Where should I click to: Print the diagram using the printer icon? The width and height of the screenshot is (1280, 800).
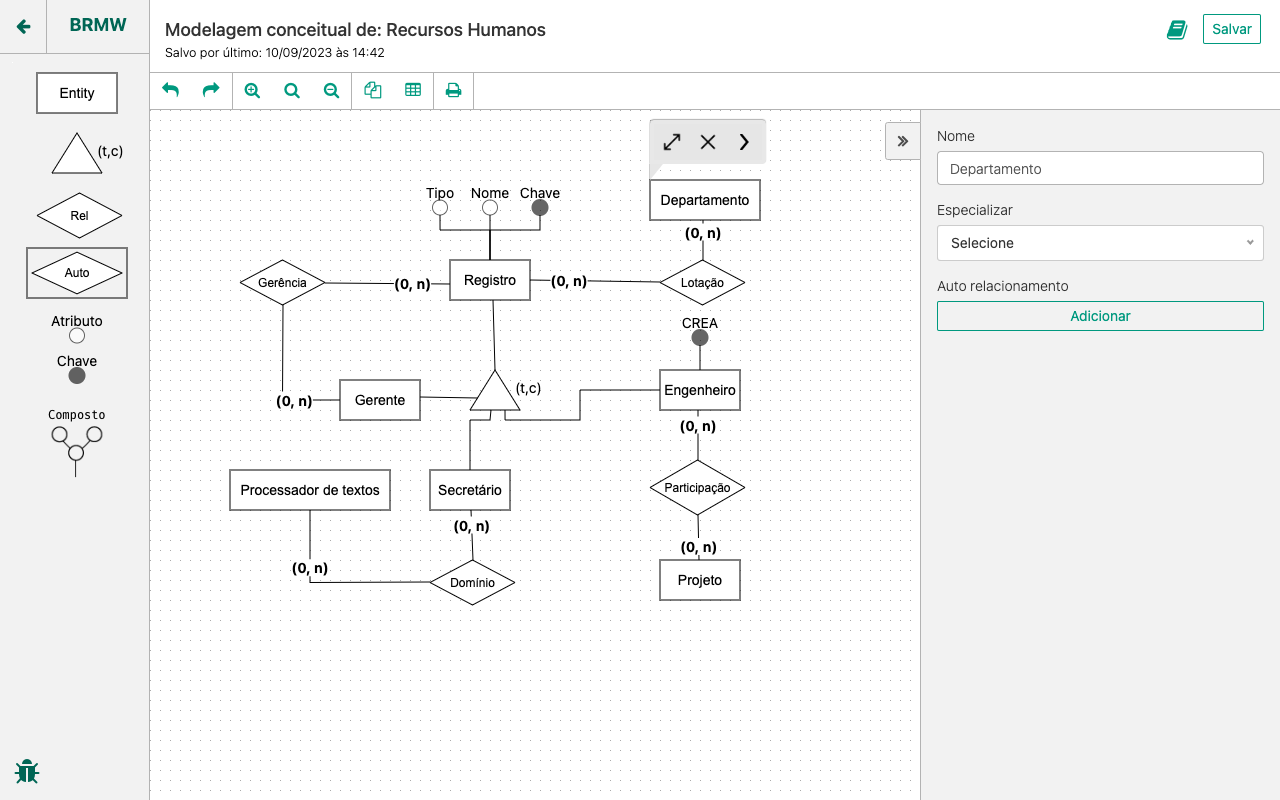click(x=453, y=90)
